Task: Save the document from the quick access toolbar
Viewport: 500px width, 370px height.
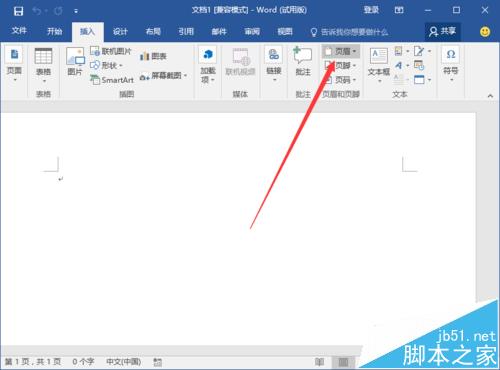Action: (x=18, y=11)
